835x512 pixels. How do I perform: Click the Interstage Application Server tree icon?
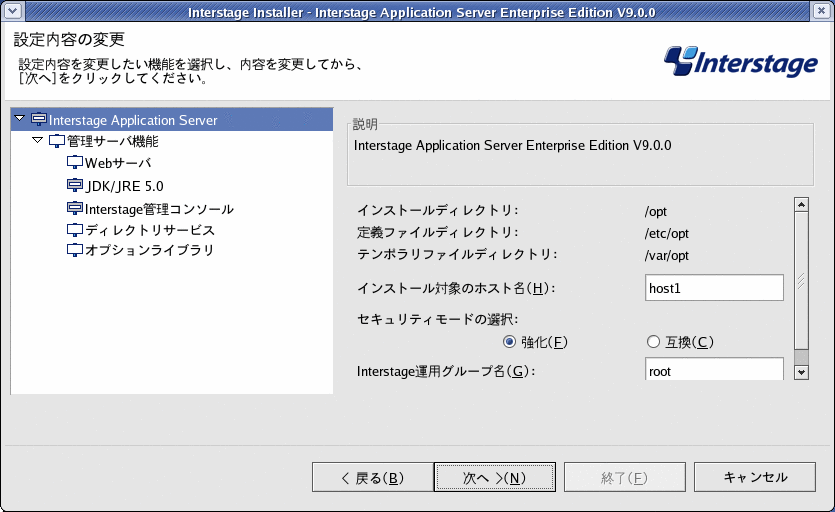point(39,119)
